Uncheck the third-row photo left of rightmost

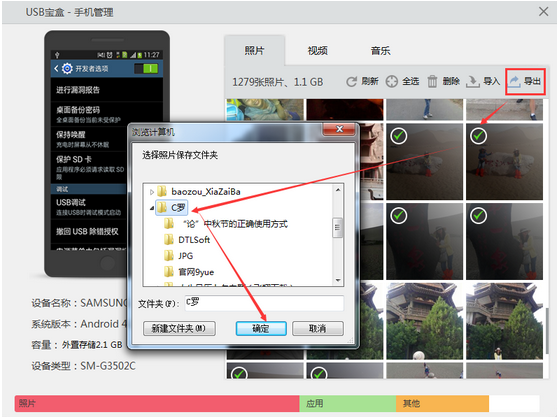pos(399,216)
